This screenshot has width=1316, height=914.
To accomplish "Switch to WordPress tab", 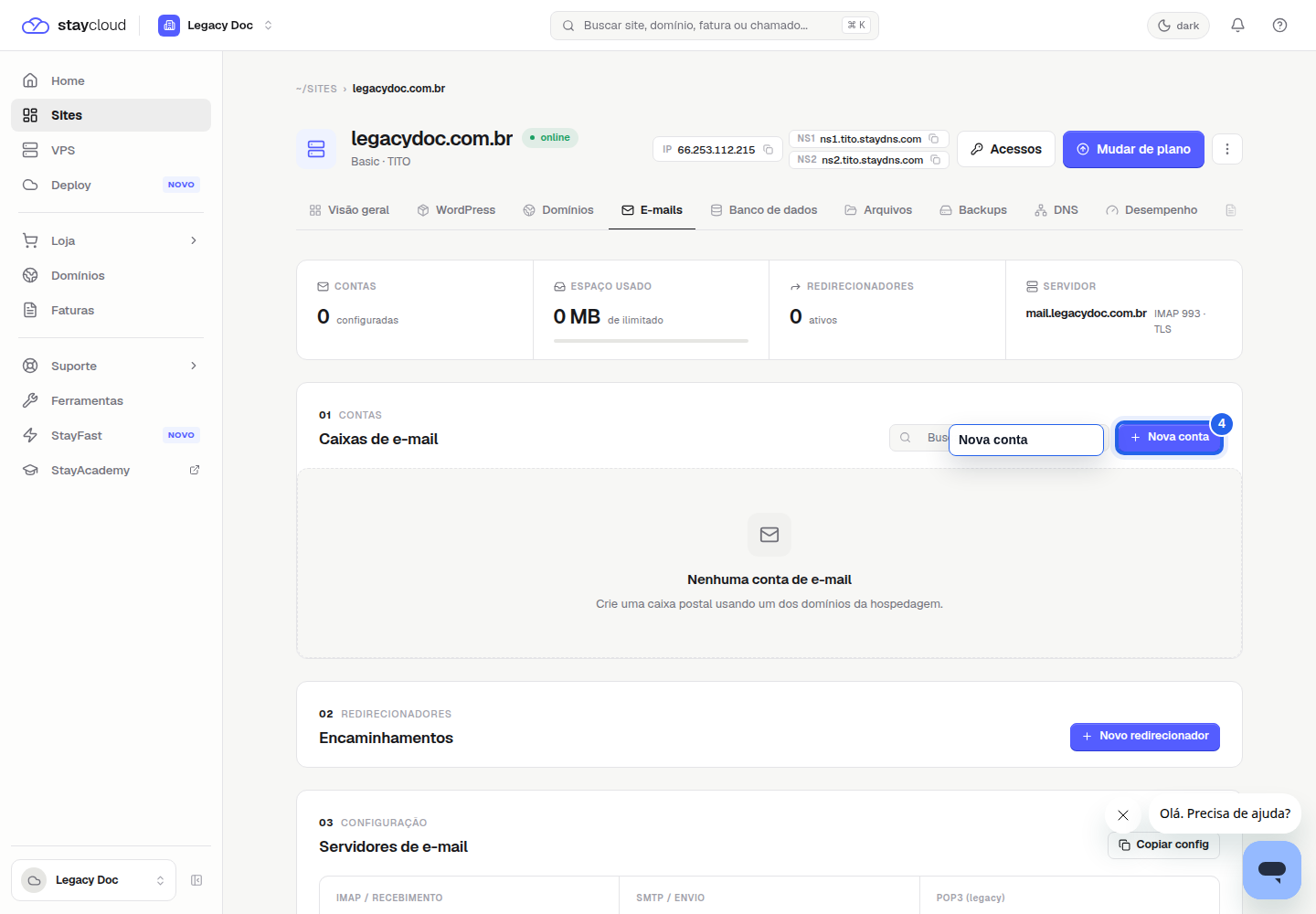I will (x=456, y=210).
